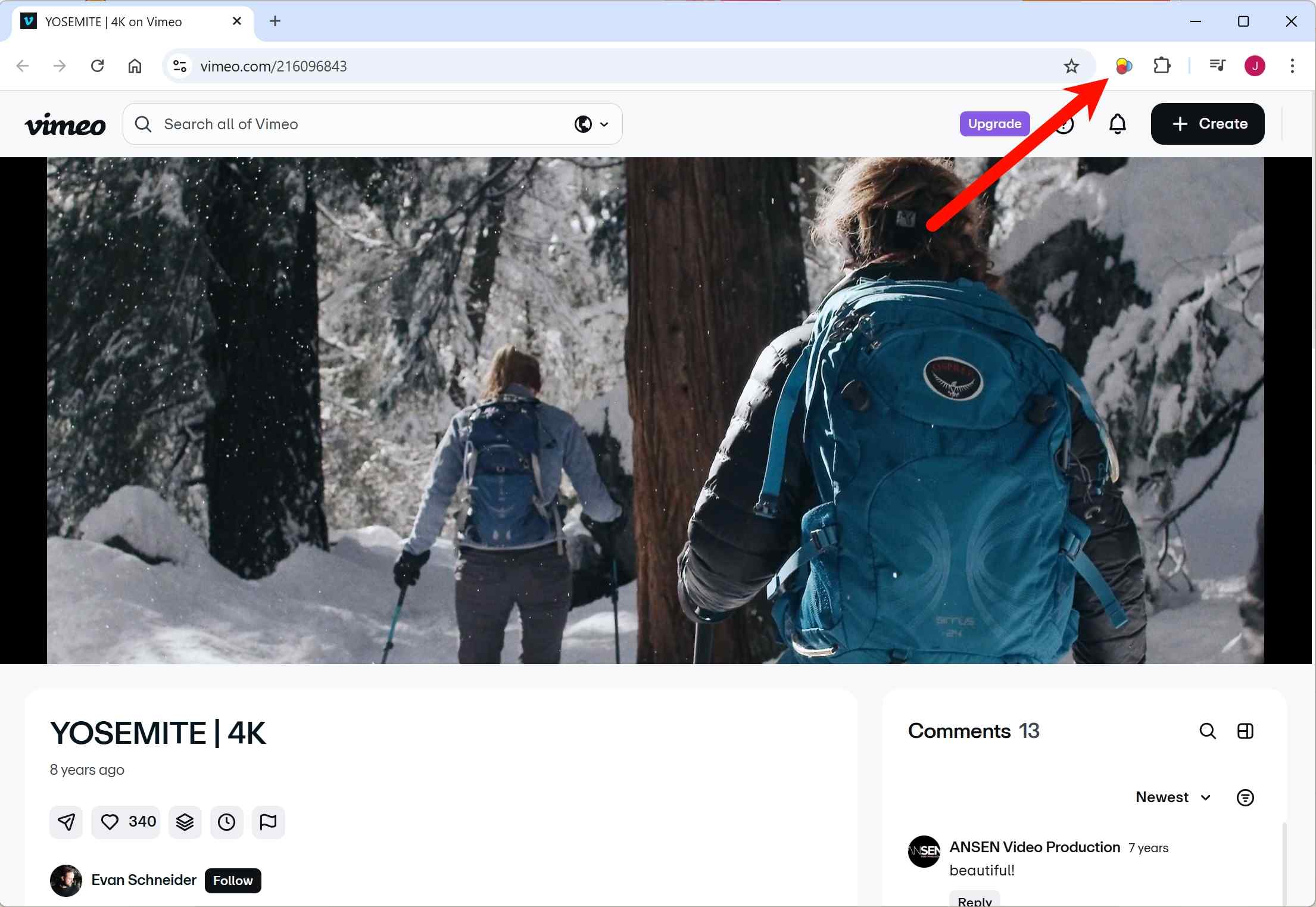The image size is (1316, 907).
Task: Toggle like on the video heart
Action: pyautogui.click(x=110, y=822)
